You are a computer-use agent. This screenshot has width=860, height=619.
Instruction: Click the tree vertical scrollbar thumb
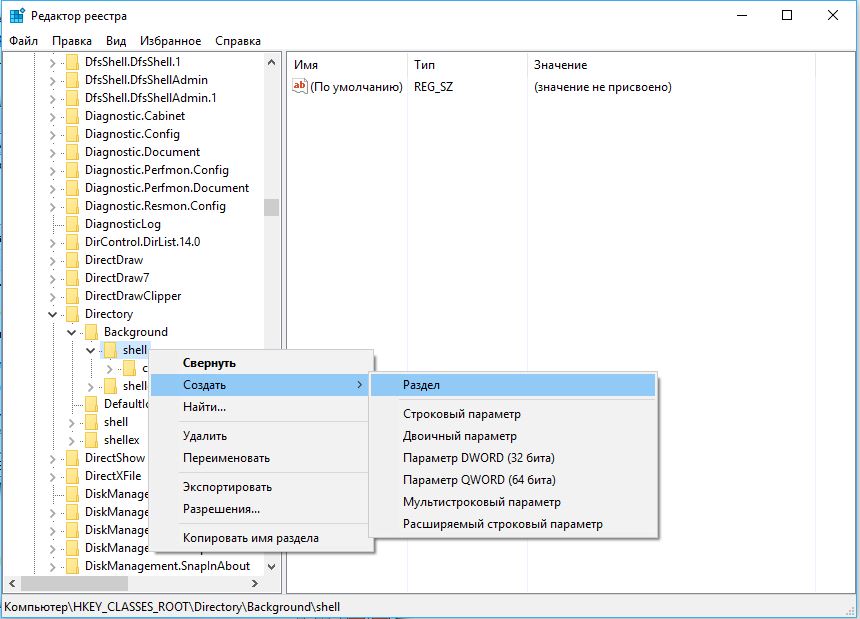tap(271, 207)
